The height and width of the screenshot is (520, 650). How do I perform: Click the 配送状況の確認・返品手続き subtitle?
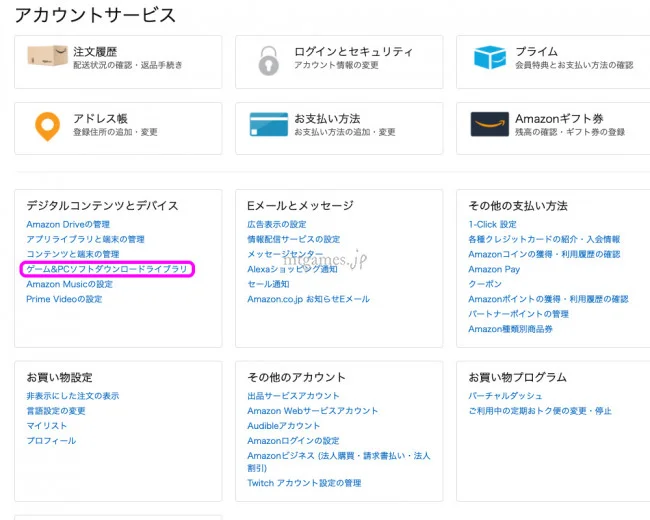[x=128, y=65]
